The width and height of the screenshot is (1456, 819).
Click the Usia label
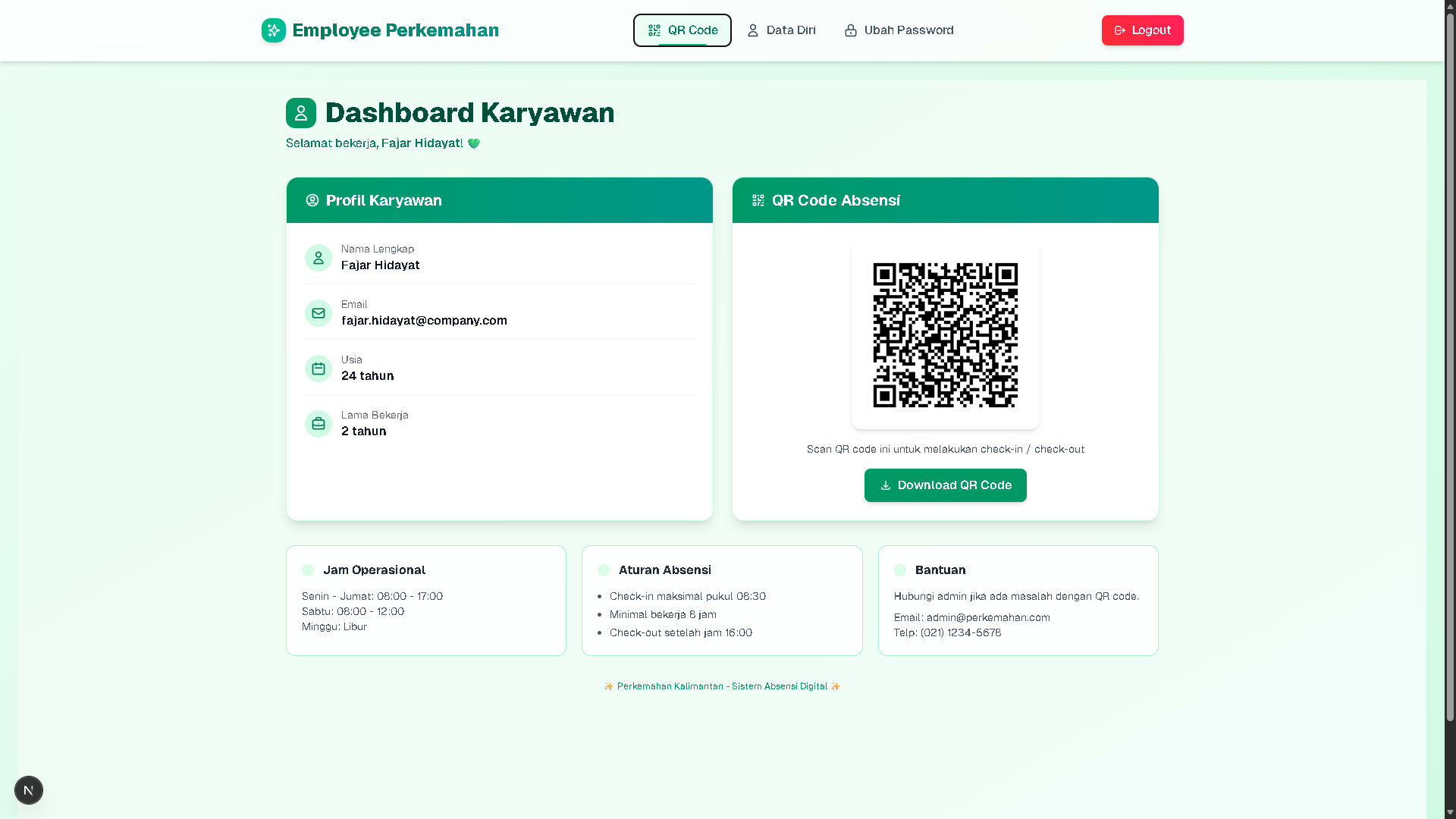(x=352, y=359)
